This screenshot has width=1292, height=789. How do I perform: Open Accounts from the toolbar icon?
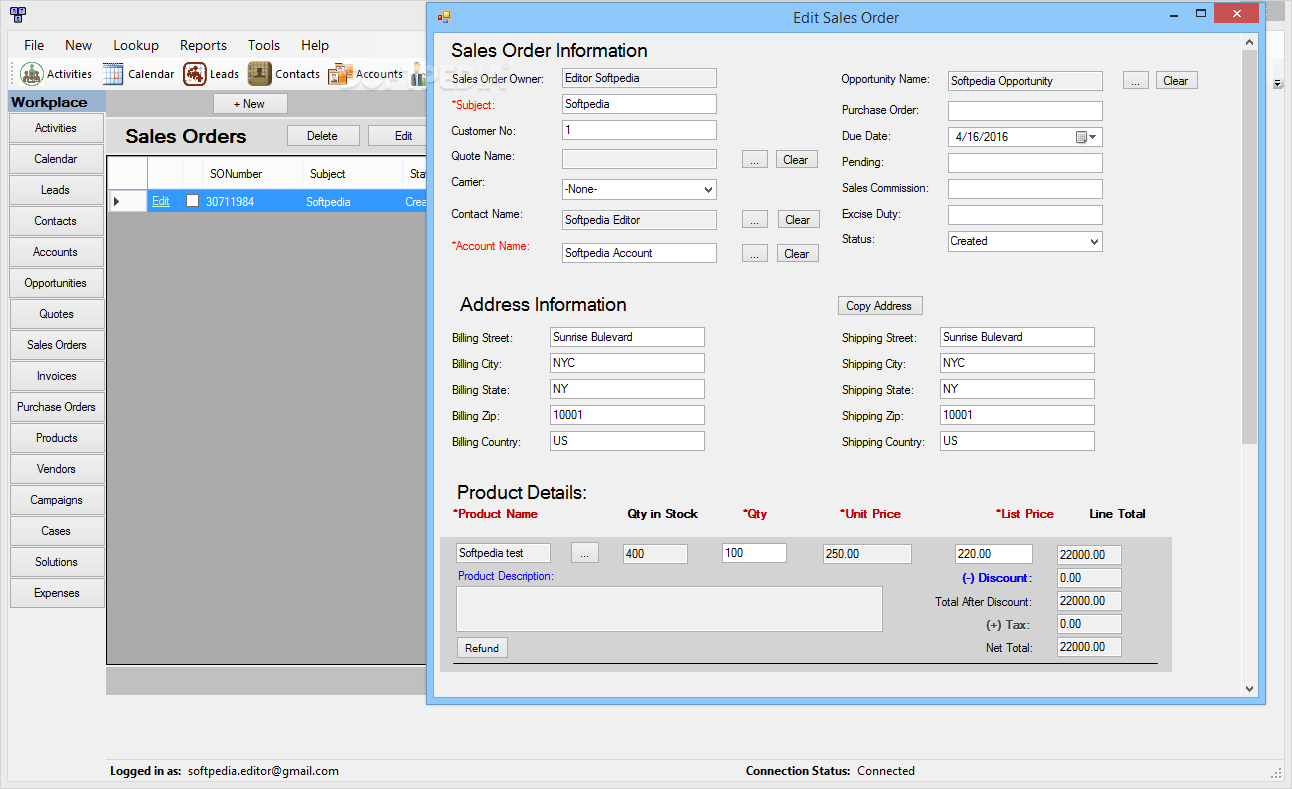tap(341, 74)
